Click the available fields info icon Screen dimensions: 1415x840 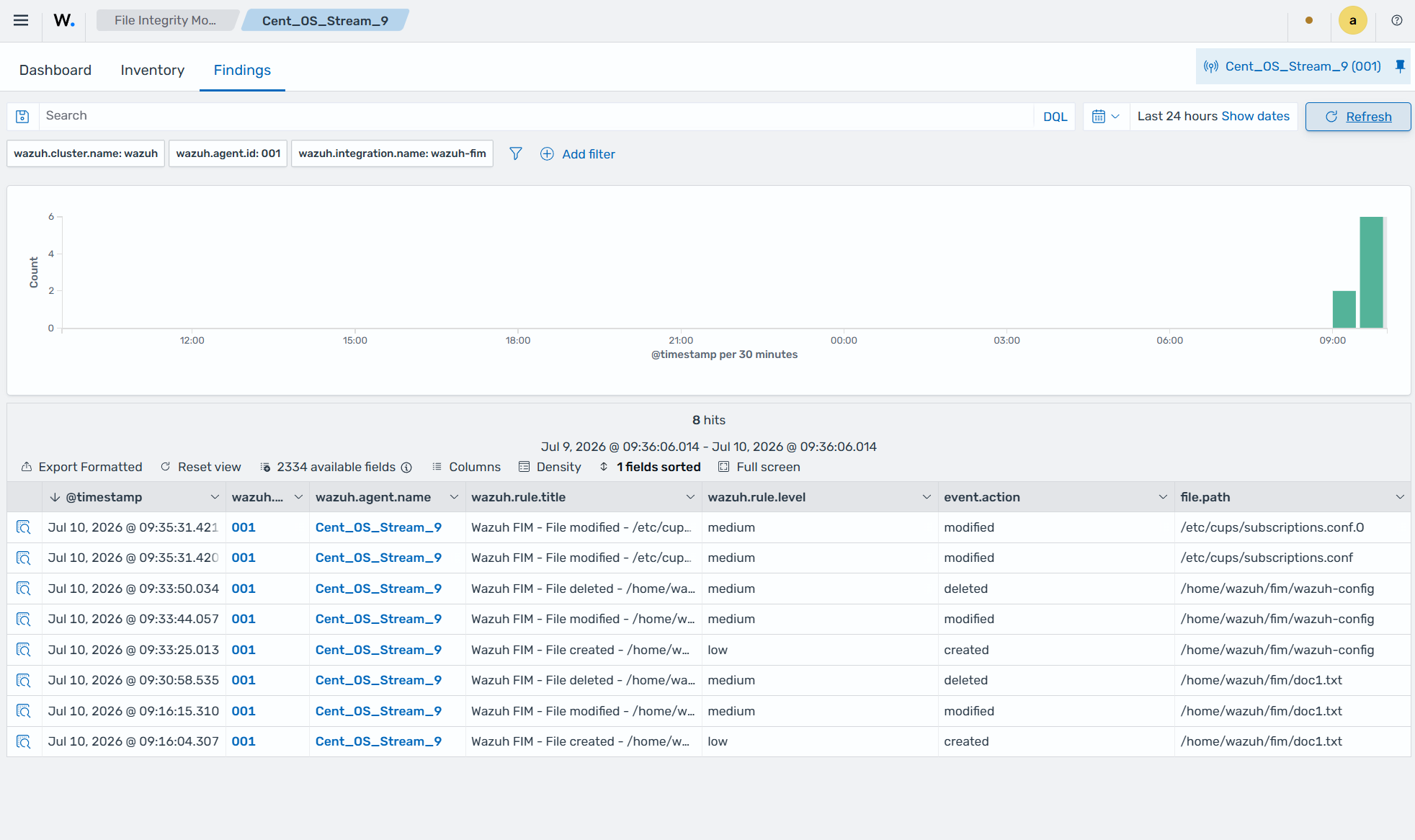(x=406, y=467)
